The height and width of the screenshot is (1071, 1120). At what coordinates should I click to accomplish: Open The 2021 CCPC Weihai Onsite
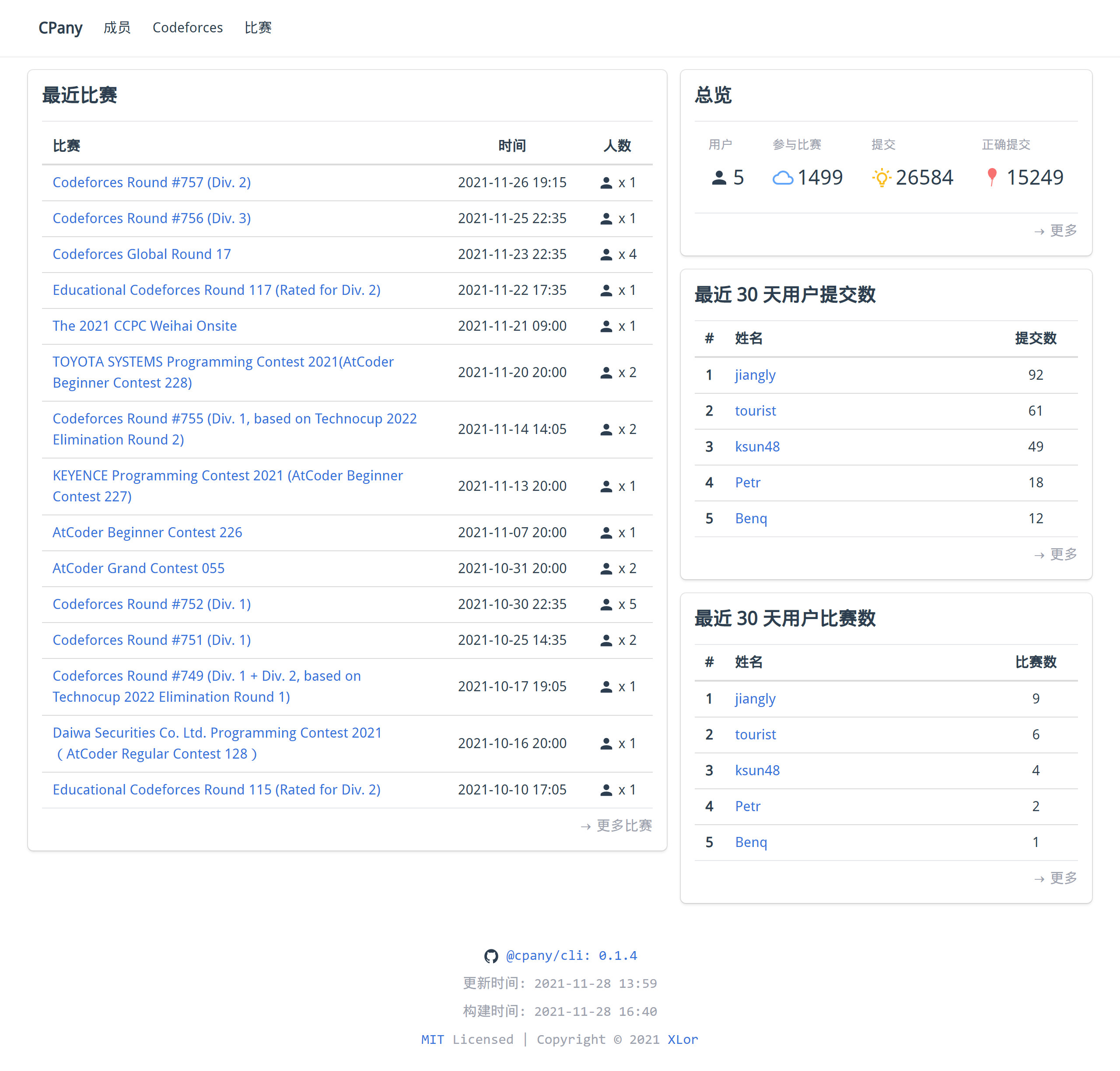coord(144,326)
